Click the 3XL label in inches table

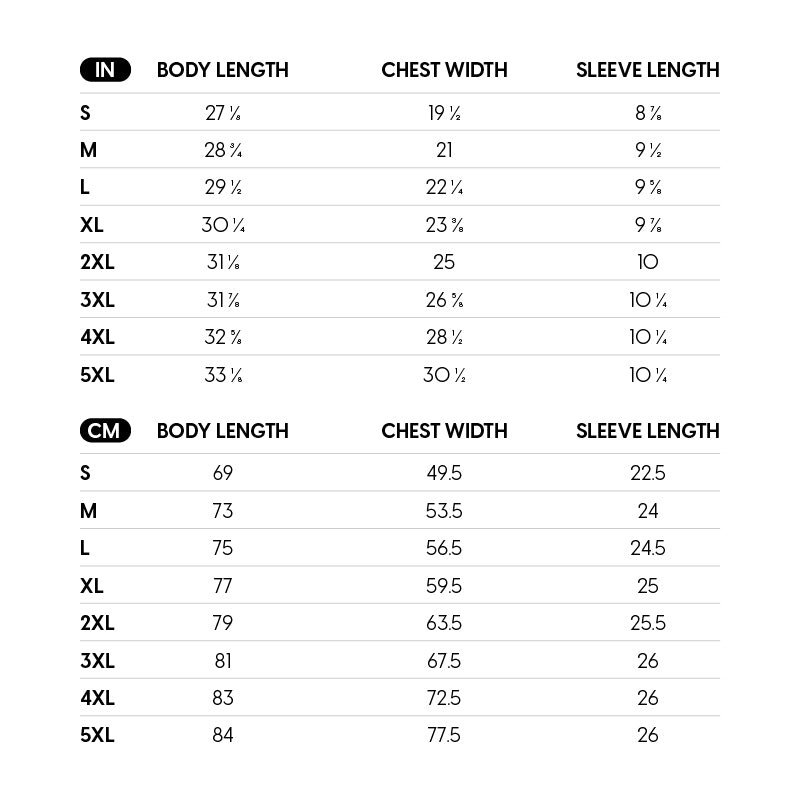[x=97, y=300]
